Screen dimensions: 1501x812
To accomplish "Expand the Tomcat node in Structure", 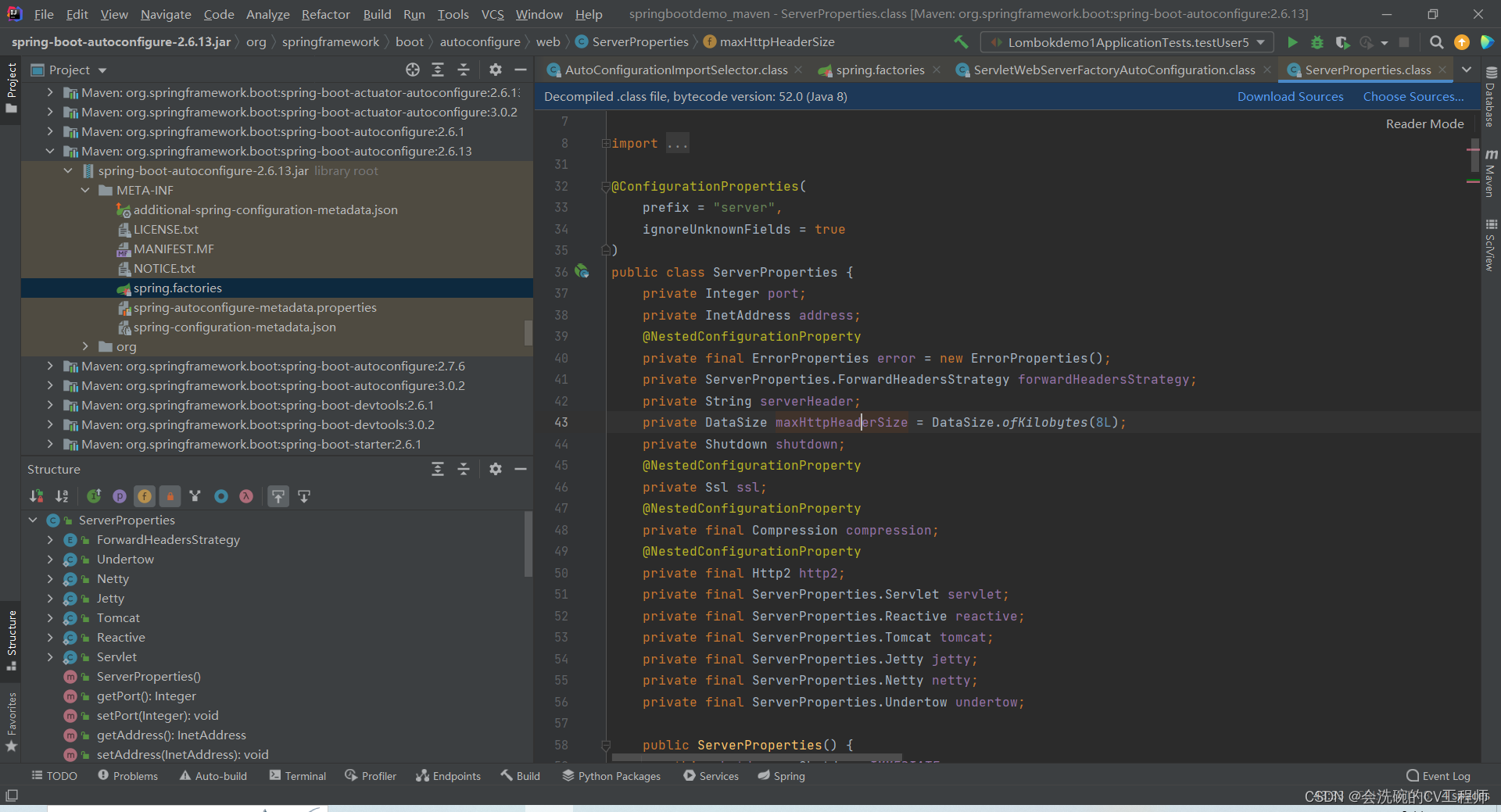I will [x=50, y=618].
